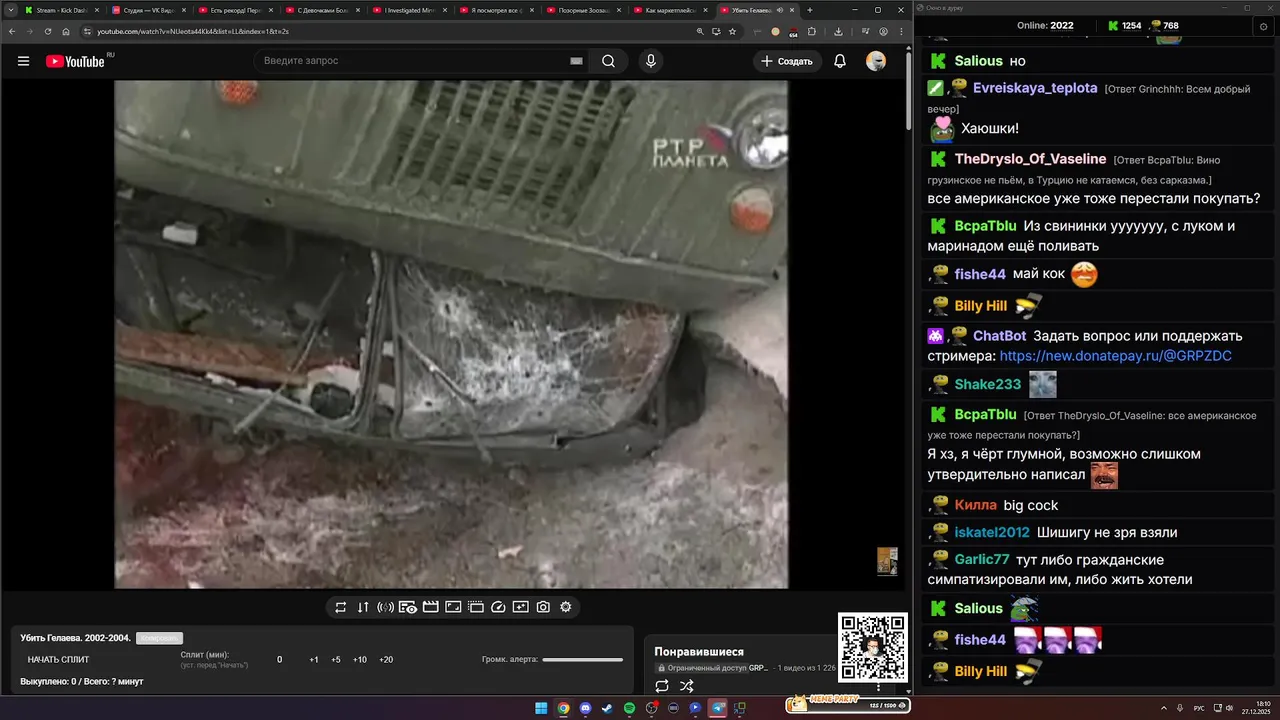Screen dimensions: 1280x720
Task: Take a screenshot with the camera icon
Action: click(x=543, y=607)
